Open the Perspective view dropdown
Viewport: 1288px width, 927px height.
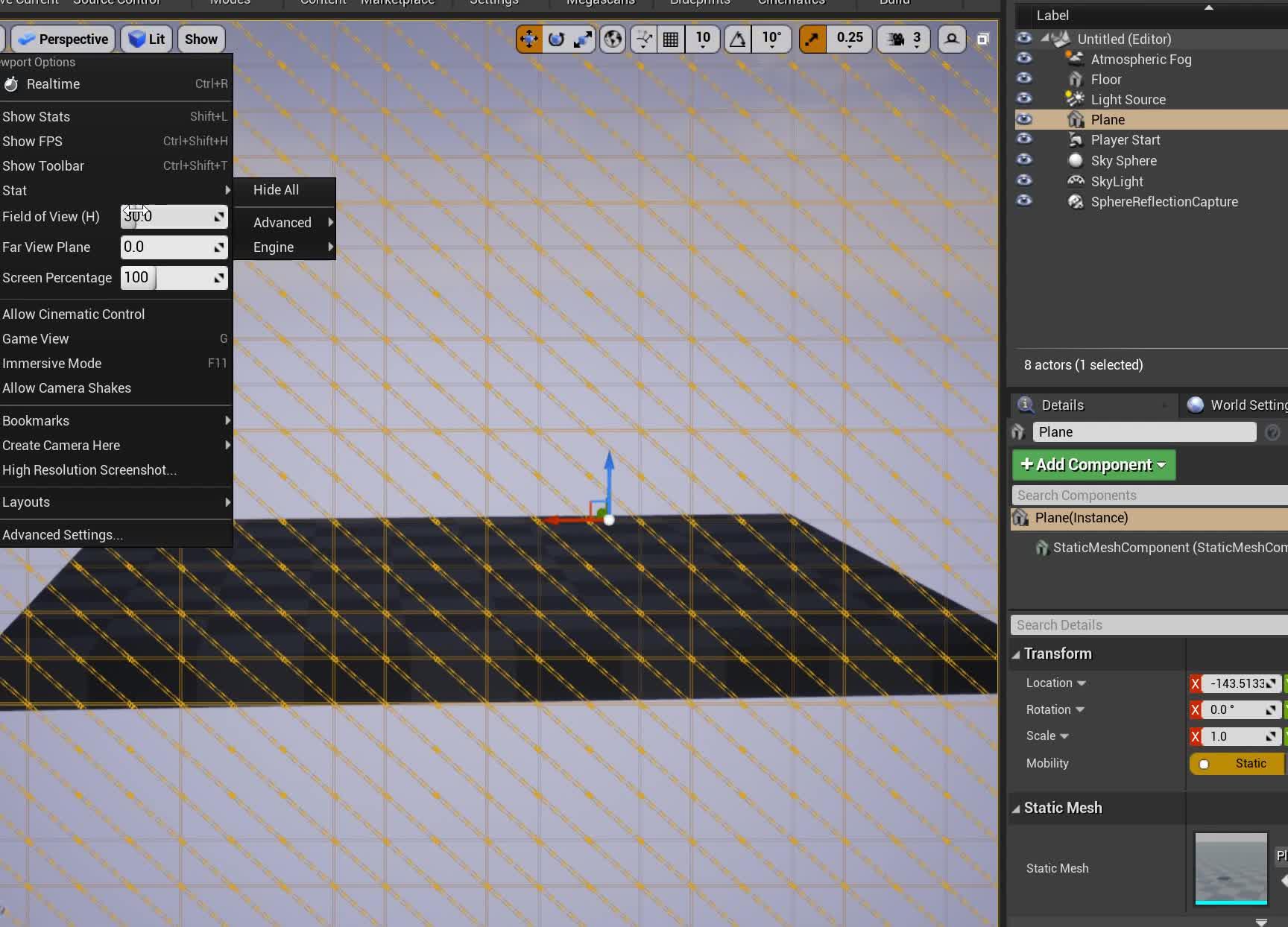(63, 39)
